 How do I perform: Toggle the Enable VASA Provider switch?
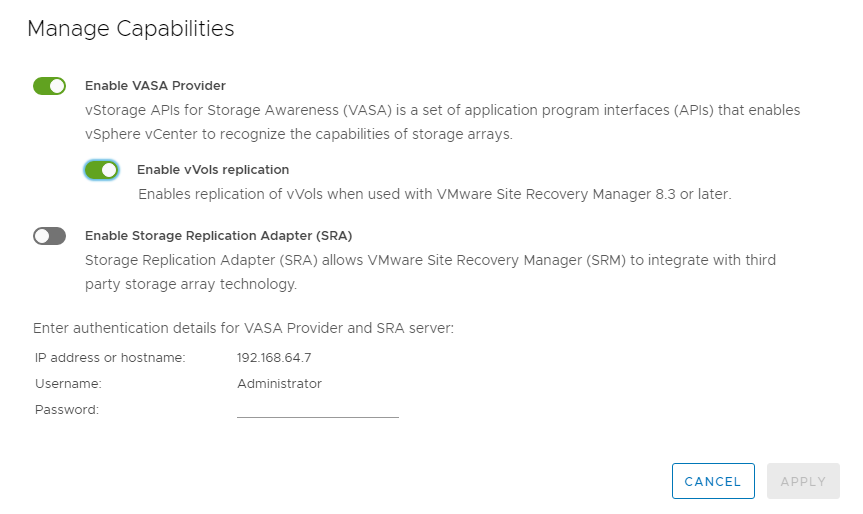pyautogui.click(x=49, y=86)
